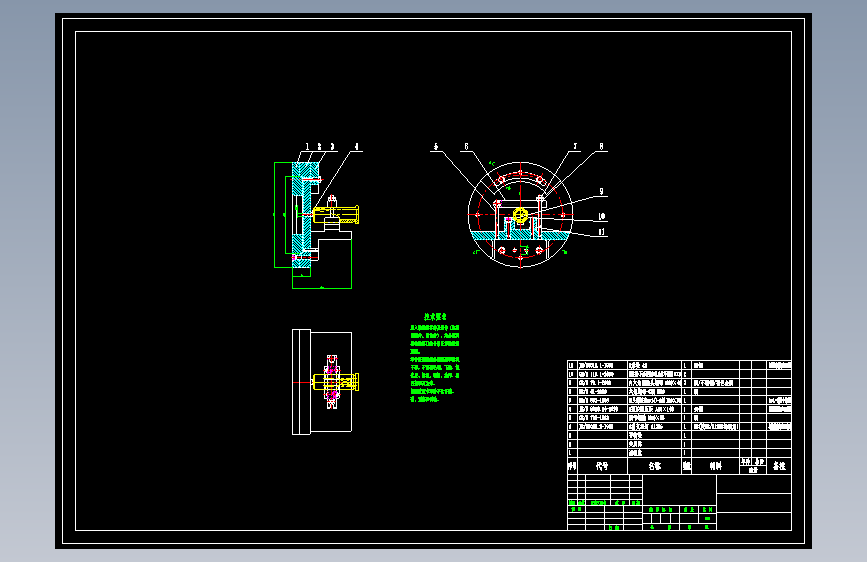Click the 代号 header cell in parts table

602,466
